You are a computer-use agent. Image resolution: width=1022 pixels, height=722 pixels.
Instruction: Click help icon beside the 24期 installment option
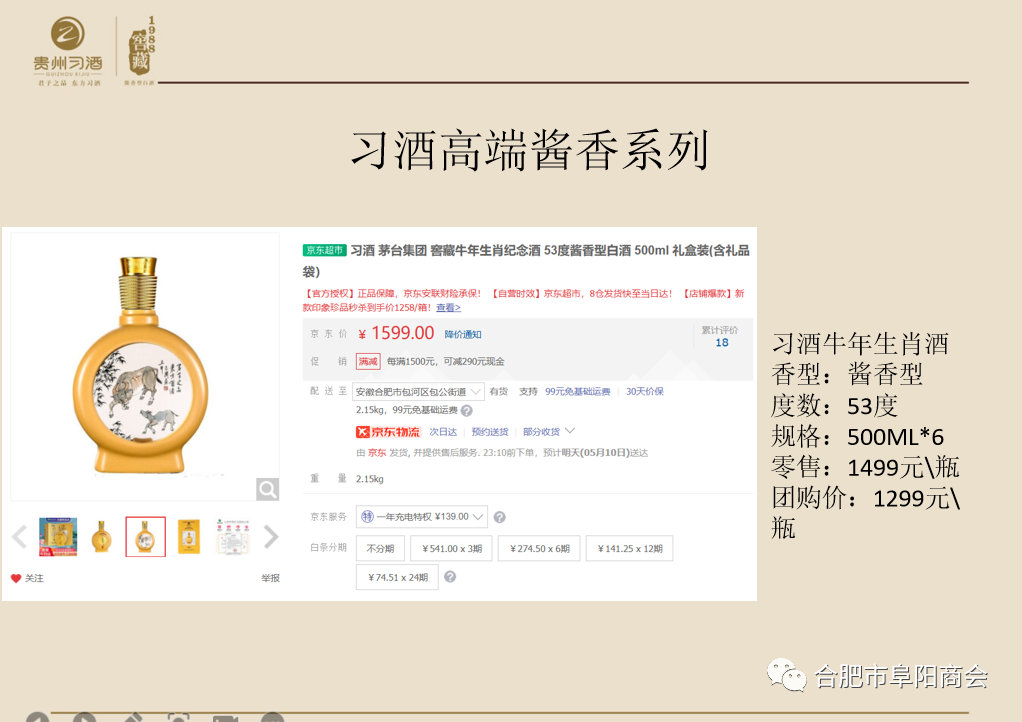(x=450, y=577)
